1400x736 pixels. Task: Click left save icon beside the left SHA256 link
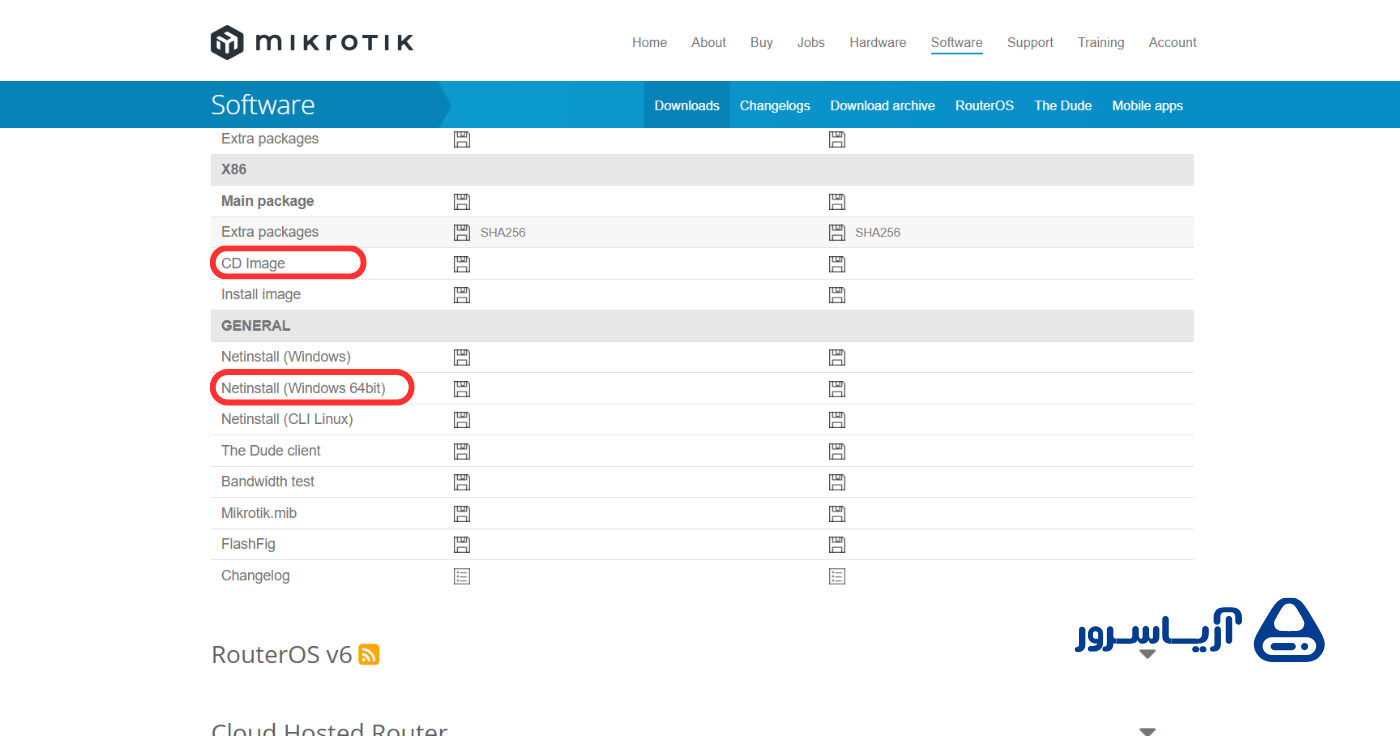[462, 233]
